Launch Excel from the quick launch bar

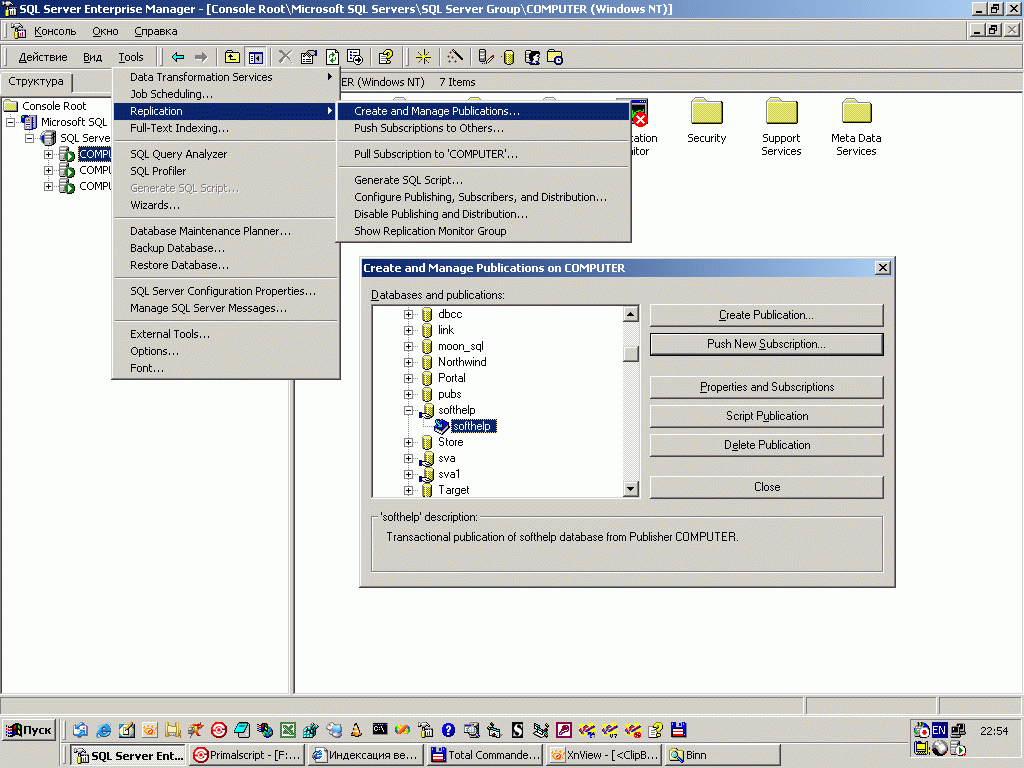click(287, 730)
